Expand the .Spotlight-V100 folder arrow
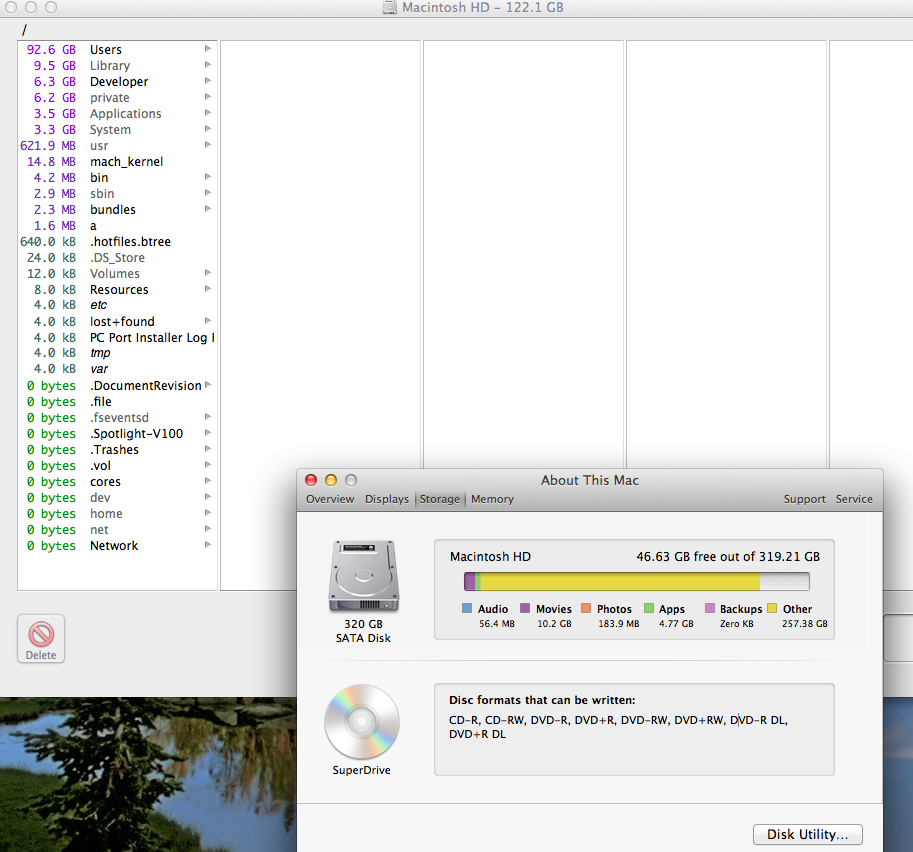This screenshot has width=913, height=852. click(208, 433)
